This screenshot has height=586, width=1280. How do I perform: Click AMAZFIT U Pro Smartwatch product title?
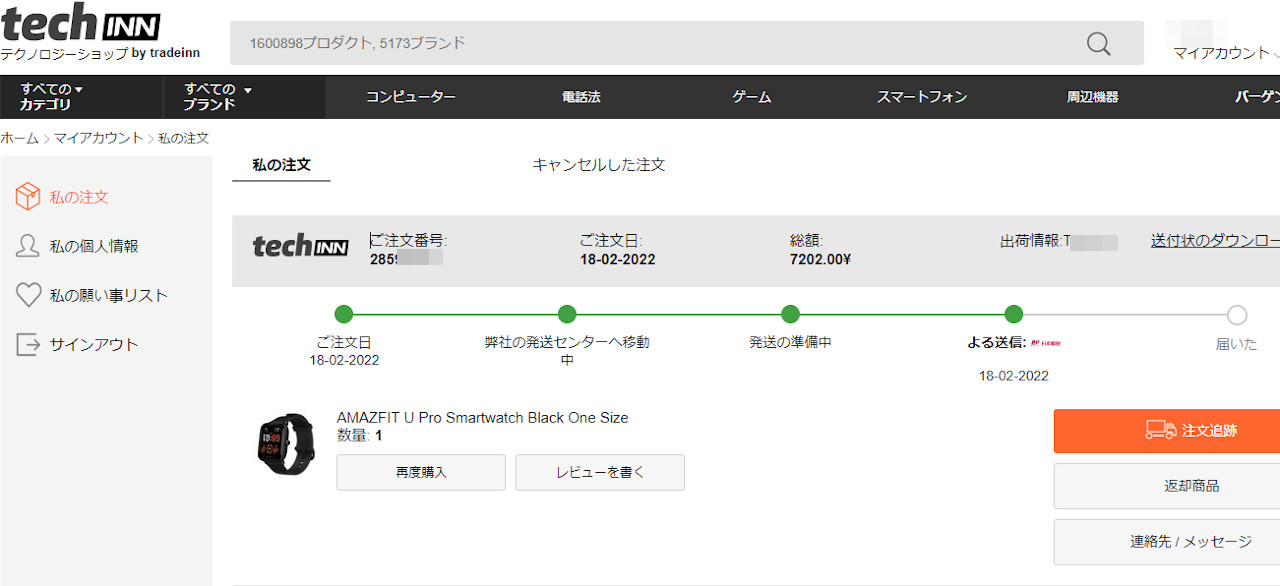(482, 418)
